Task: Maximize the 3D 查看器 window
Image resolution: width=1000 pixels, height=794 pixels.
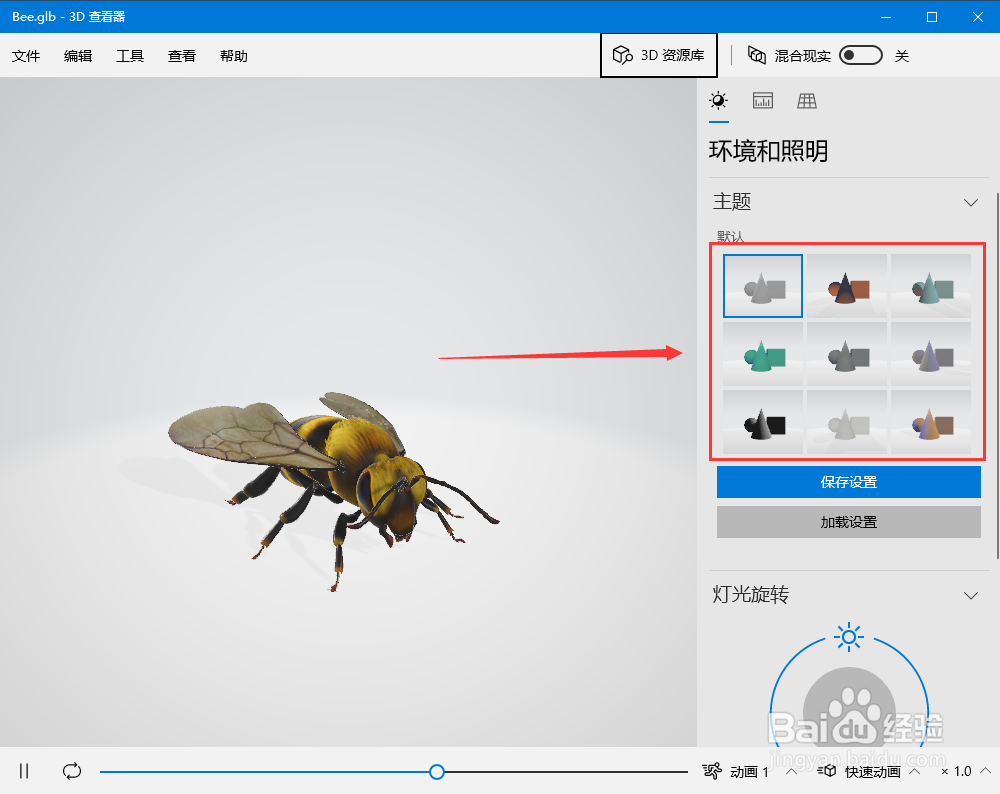Action: (x=932, y=17)
